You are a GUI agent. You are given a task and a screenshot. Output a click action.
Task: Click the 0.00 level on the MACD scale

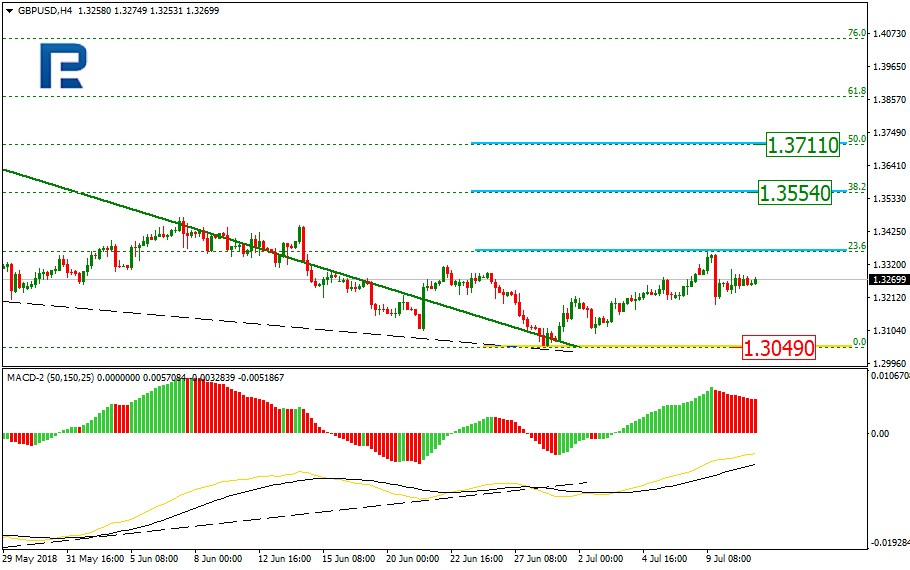click(x=882, y=434)
